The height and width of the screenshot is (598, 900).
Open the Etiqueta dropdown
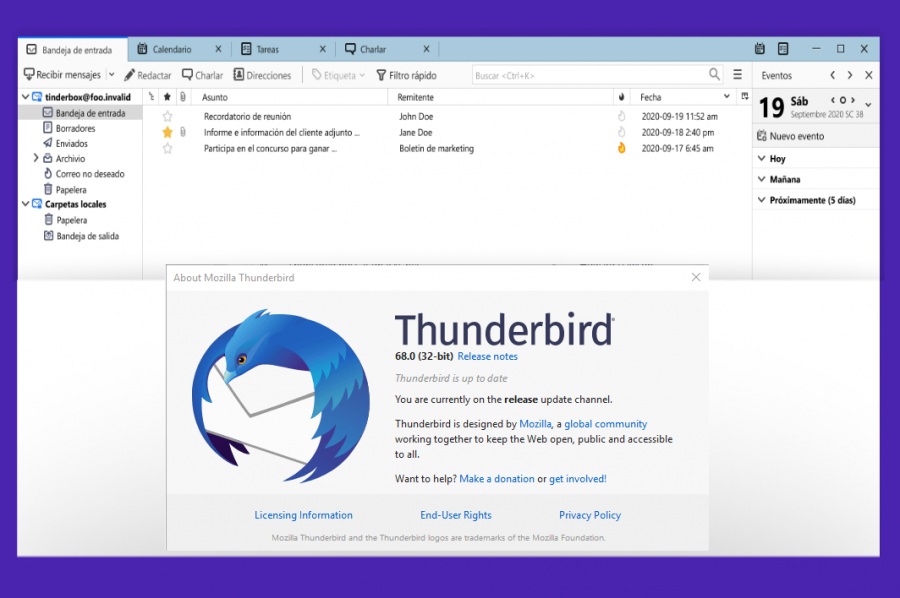(x=338, y=75)
